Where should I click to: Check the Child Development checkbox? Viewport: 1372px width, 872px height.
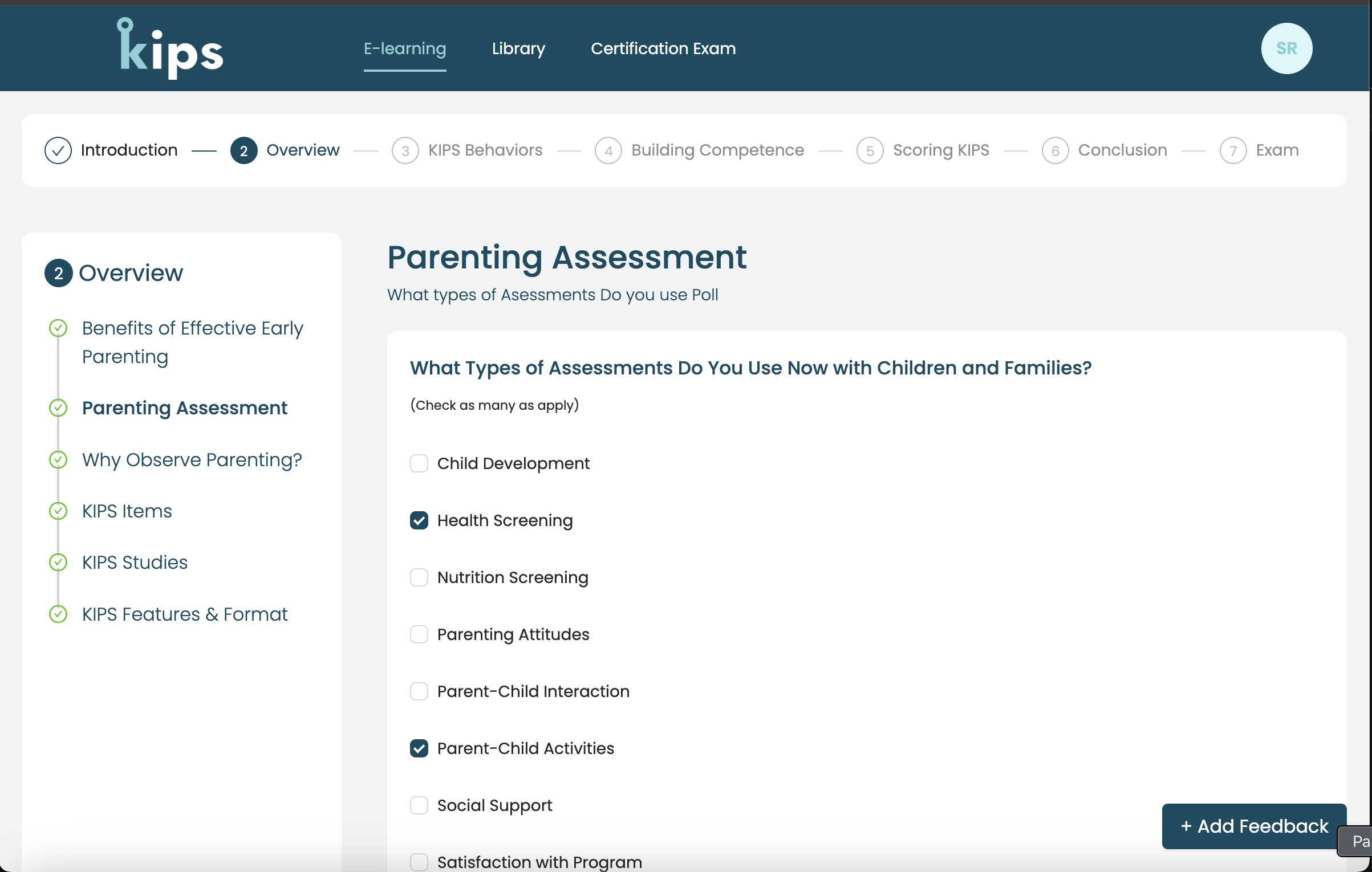tap(419, 463)
